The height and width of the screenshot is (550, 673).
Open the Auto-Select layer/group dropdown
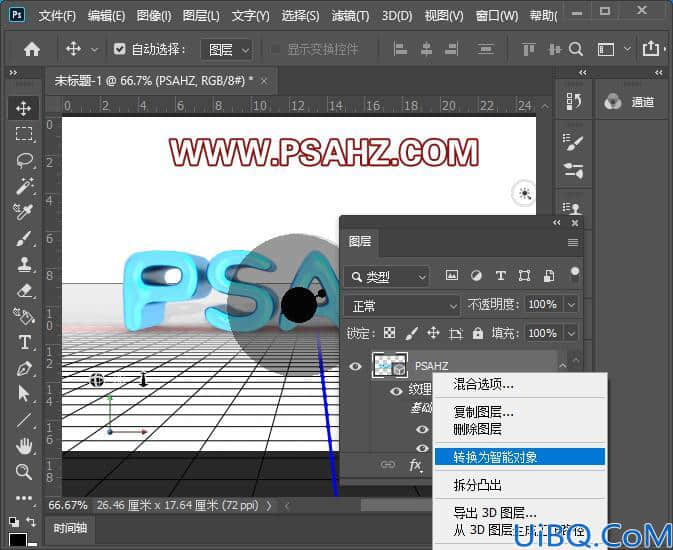tap(226, 50)
